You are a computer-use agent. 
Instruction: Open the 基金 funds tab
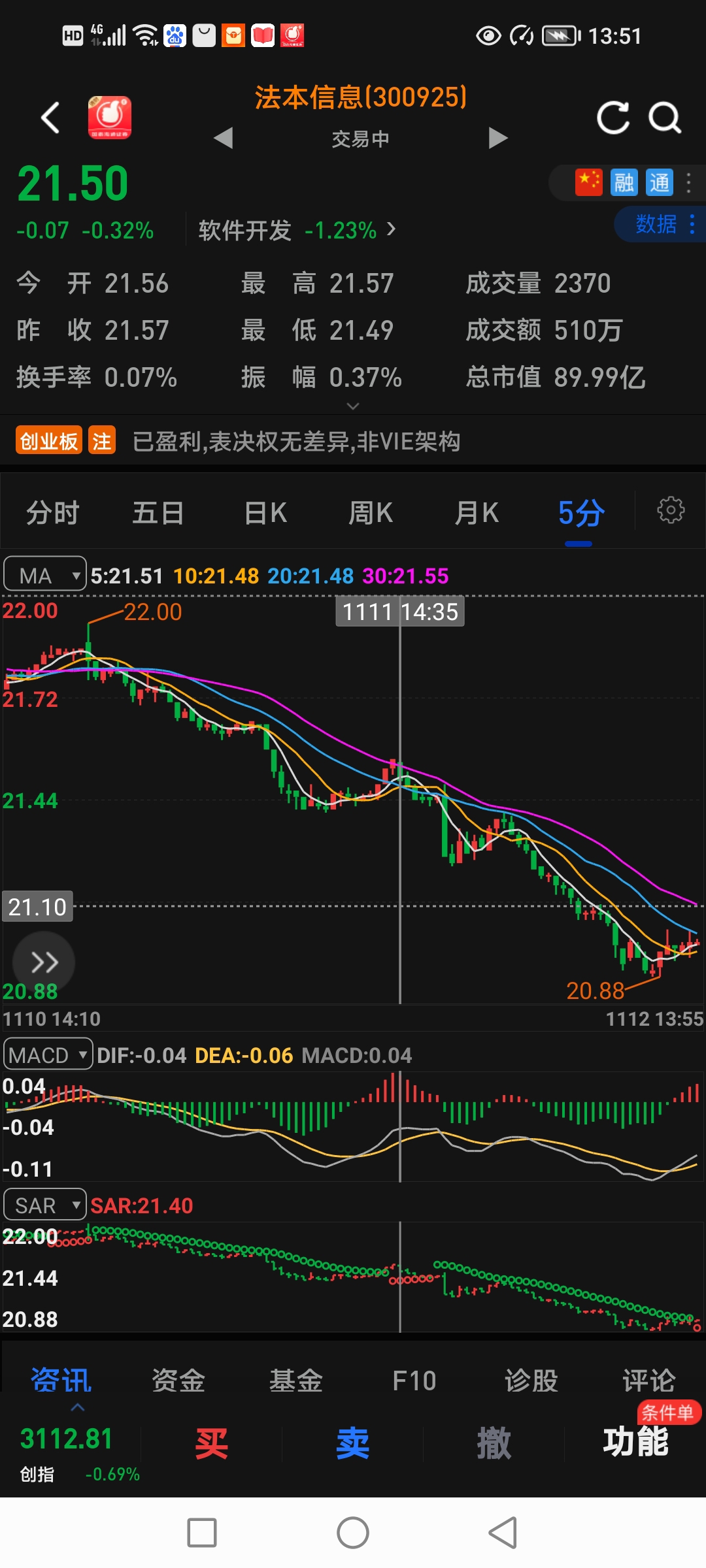(x=296, y=1380)
